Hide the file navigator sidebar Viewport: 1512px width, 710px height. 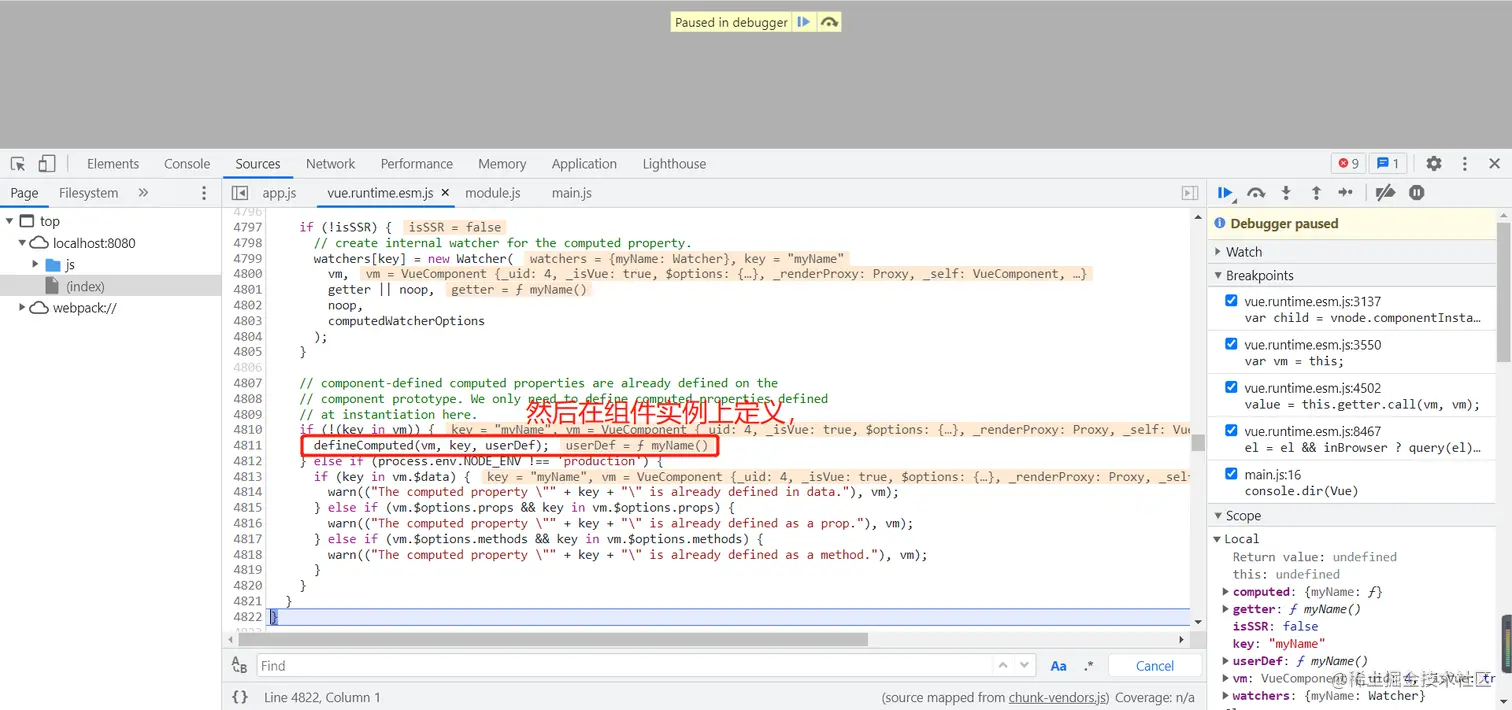[239, 193]
